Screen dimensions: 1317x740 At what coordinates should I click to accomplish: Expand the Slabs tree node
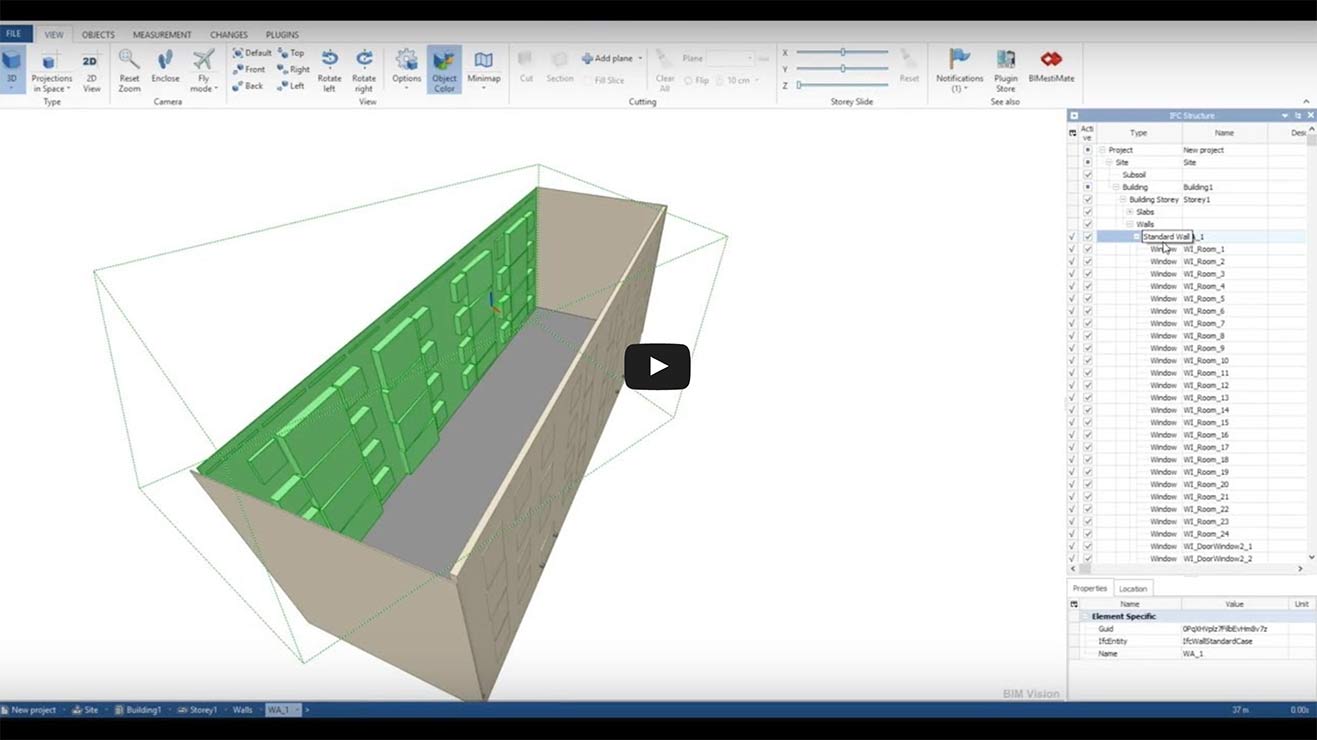(x=1130, y=212)
